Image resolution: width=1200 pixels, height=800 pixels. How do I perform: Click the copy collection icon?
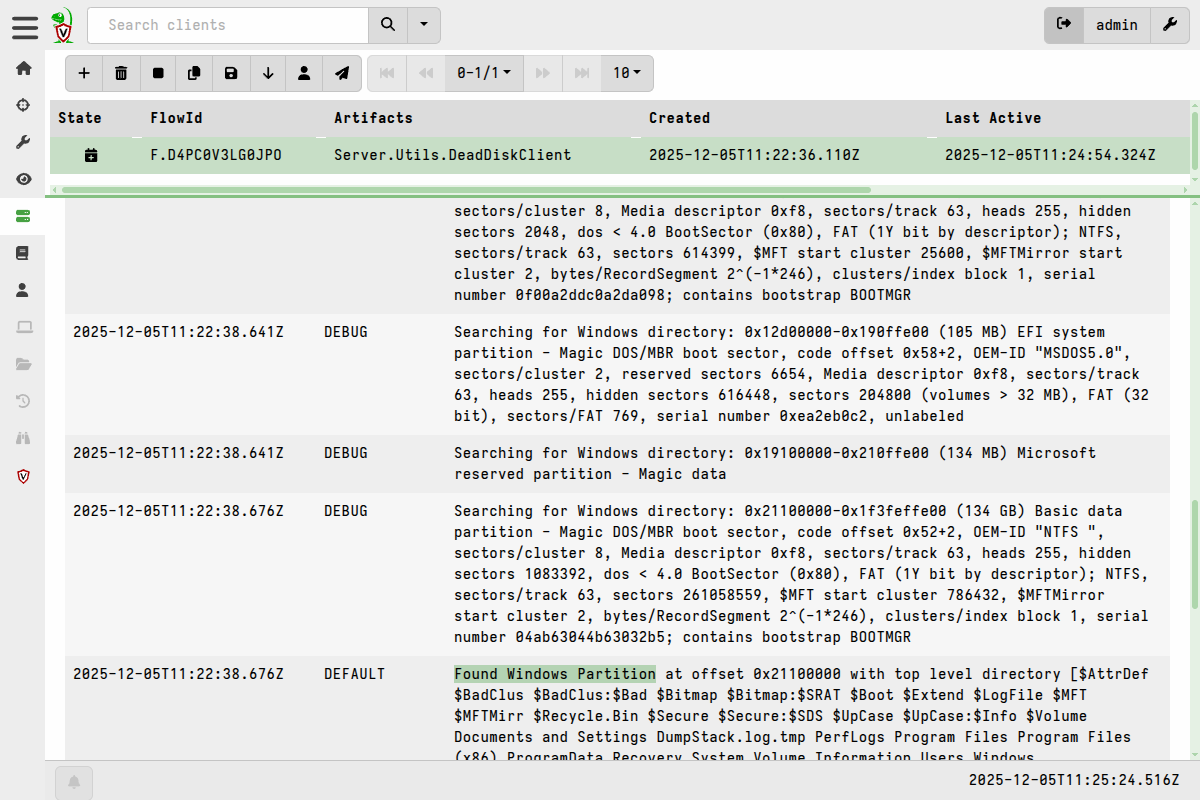[x=194, y=73]
